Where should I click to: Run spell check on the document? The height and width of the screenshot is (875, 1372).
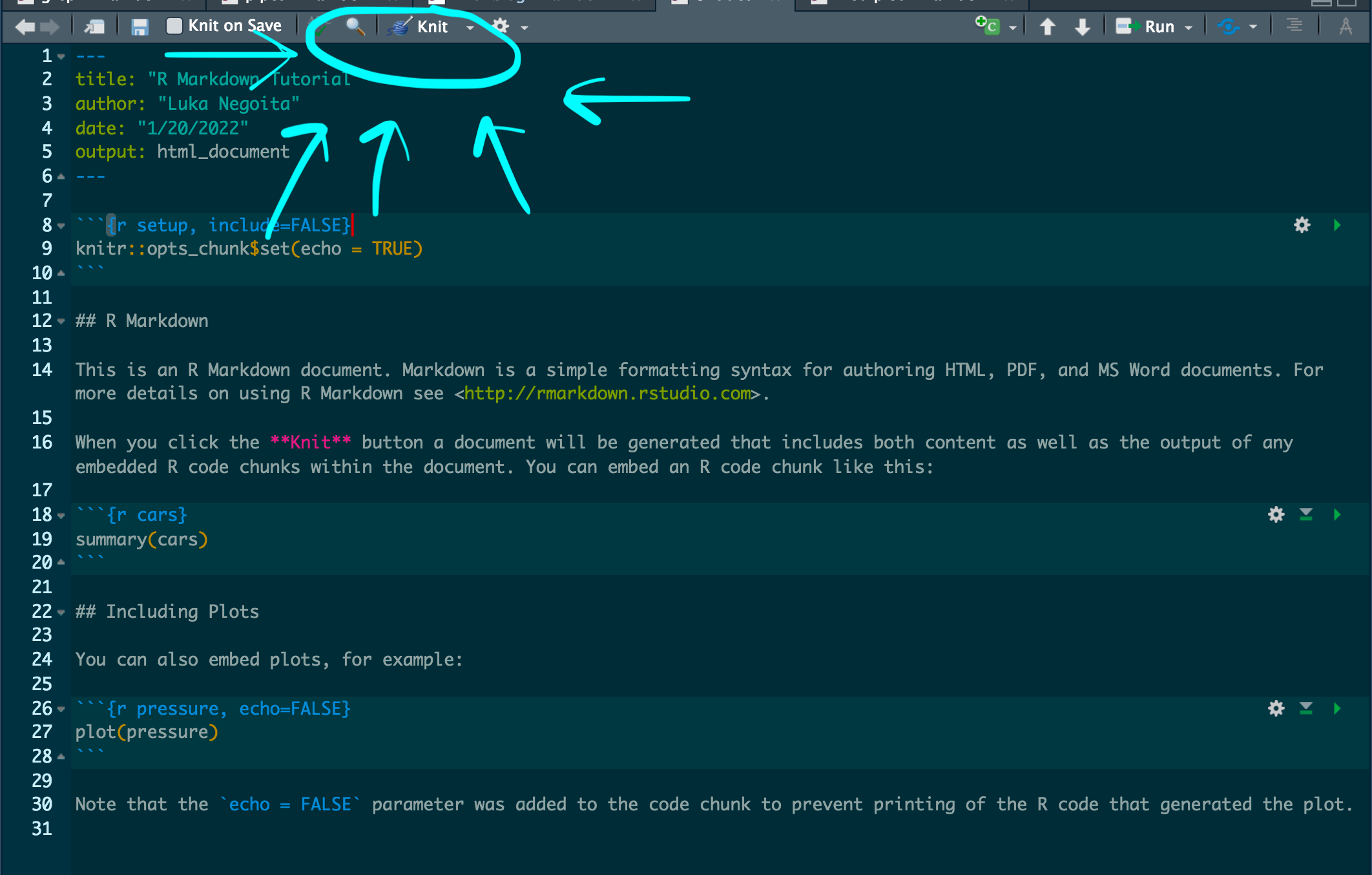[321, 26]
